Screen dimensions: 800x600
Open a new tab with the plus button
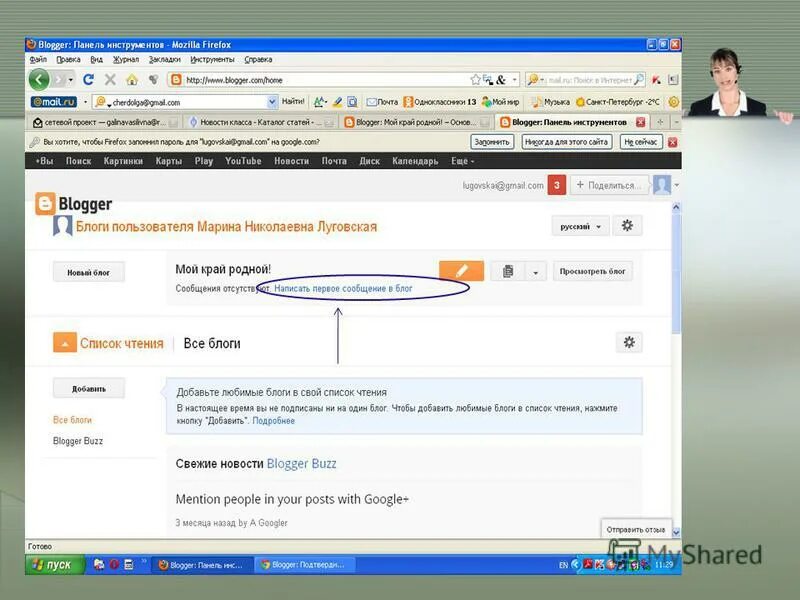[x=660, y=122]
